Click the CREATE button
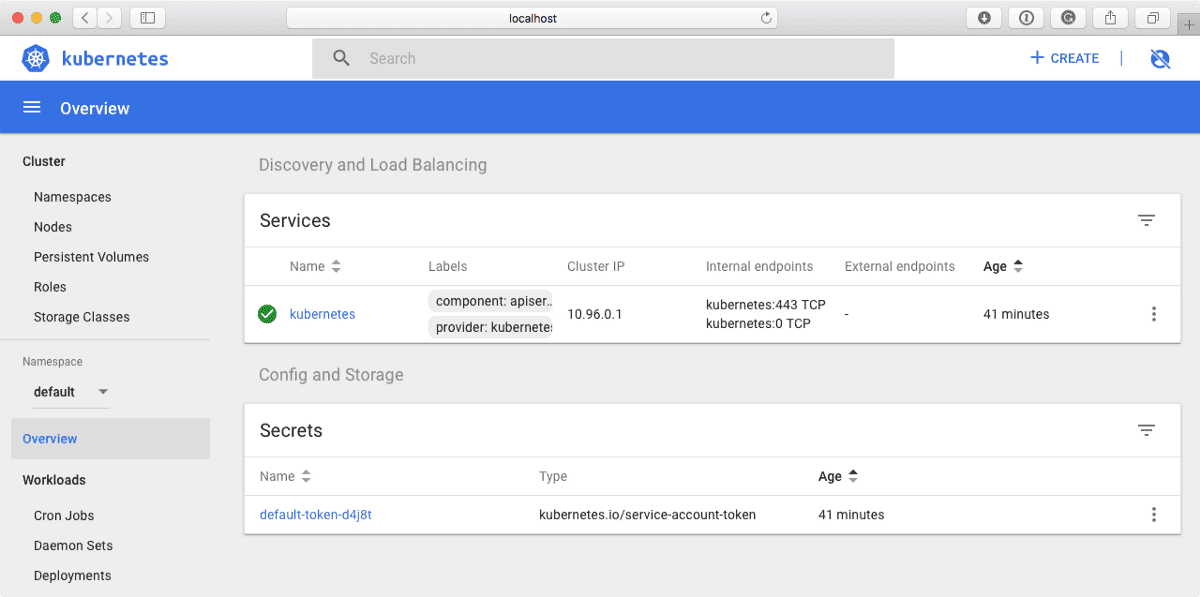This screenshot has height=597, width=1200. pyautogui.click(x=1063, y=58)
